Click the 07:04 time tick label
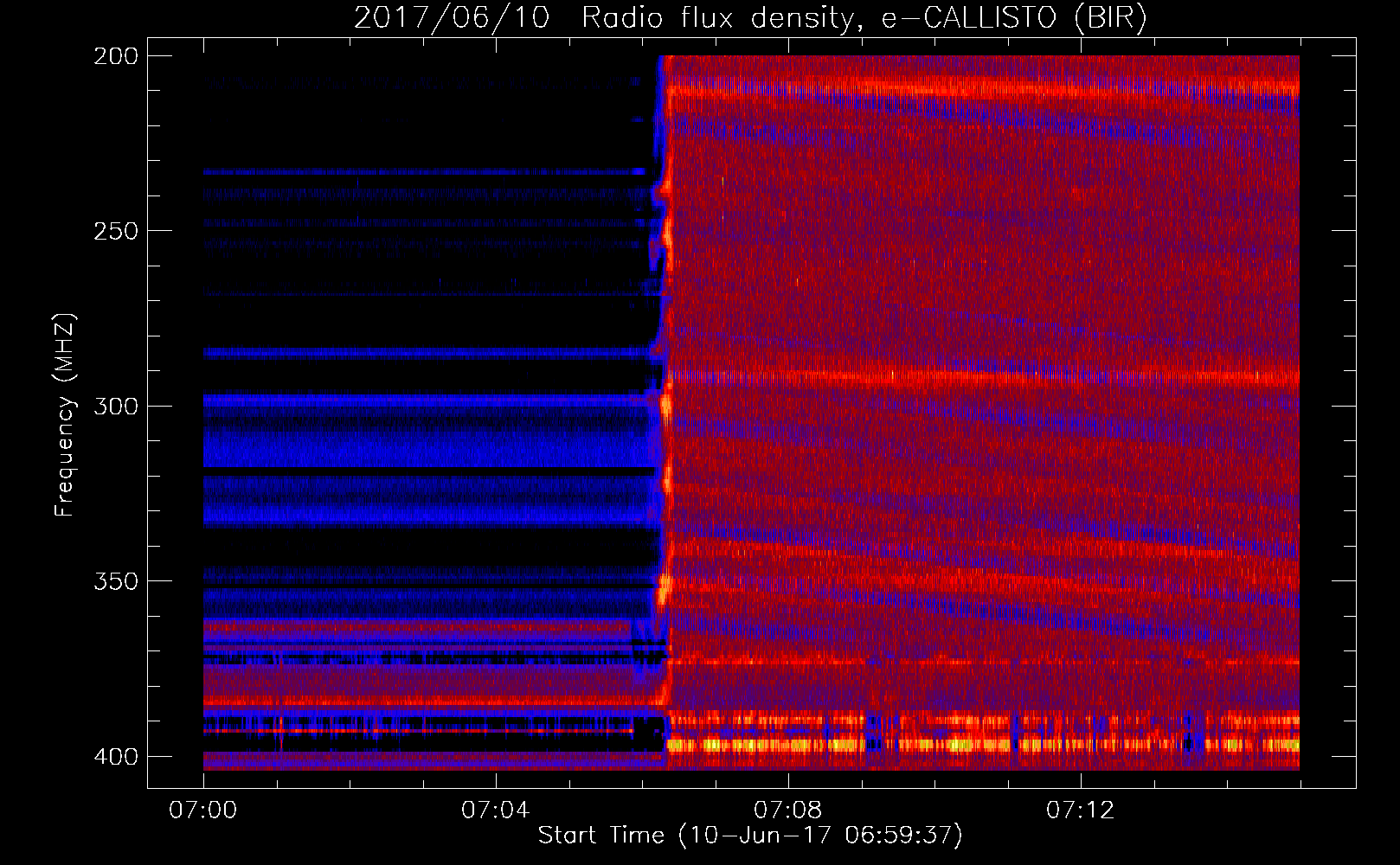This screenshot has width=1400, height=865. 495,811
